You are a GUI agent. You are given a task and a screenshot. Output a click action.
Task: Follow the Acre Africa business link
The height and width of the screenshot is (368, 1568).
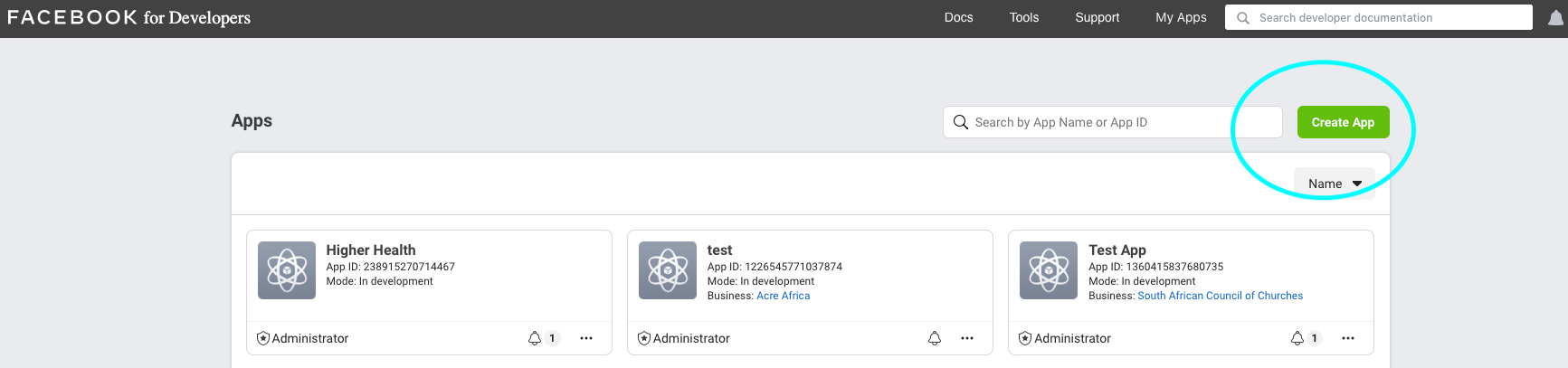(784, 296)
